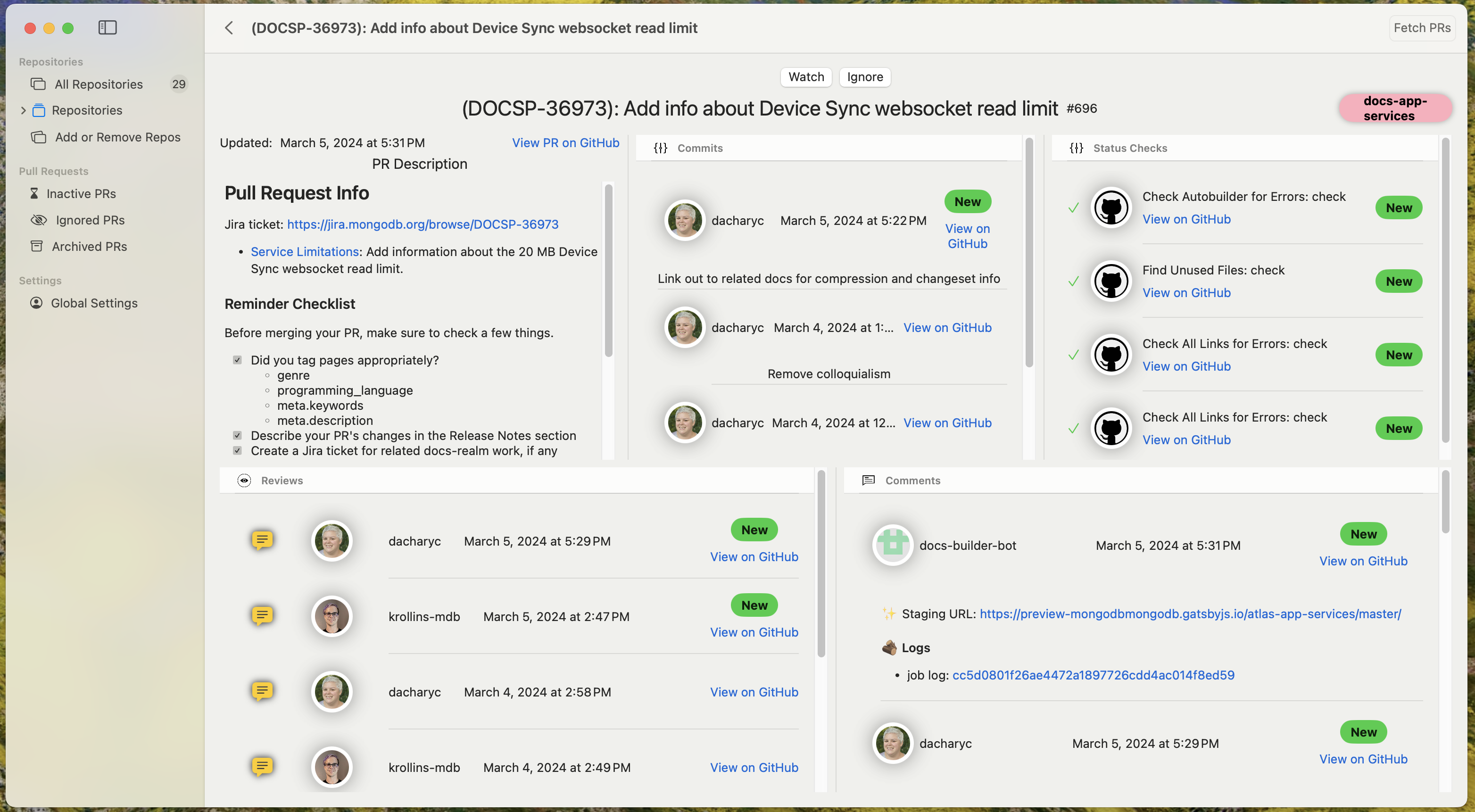Screen dimensions: 1475x812
Task: Click yellow comment icon for 5:29 PM review
Action: point(262,540)
